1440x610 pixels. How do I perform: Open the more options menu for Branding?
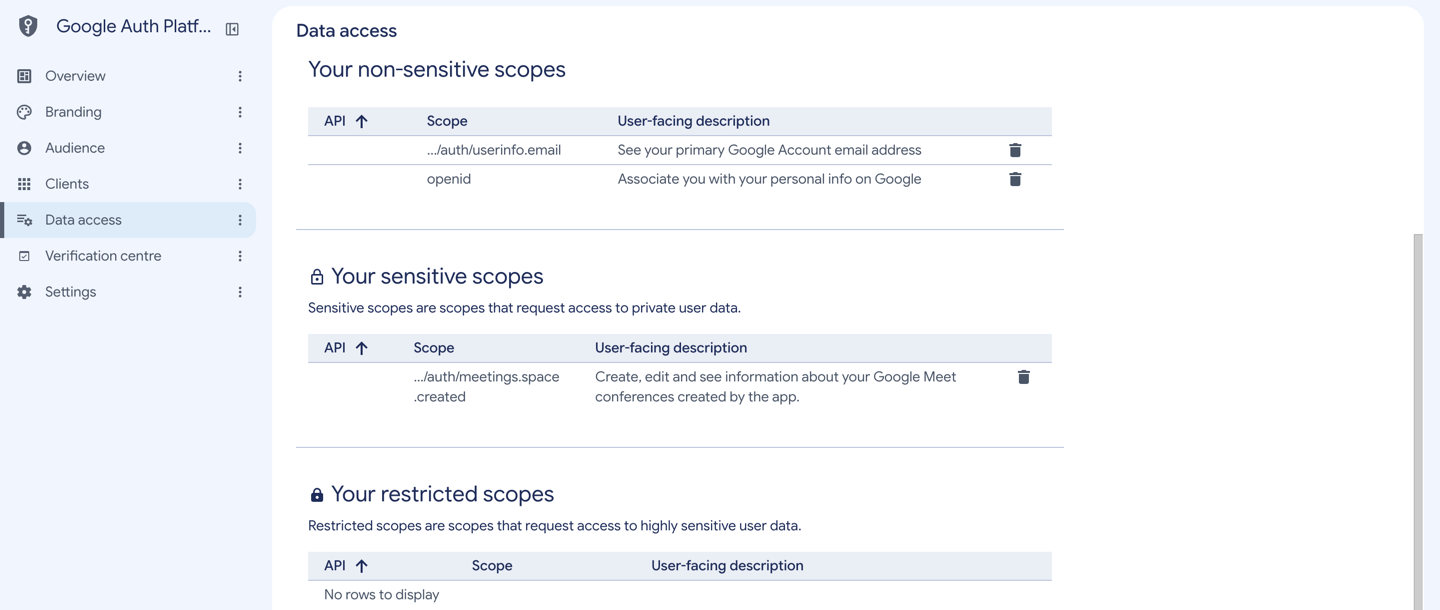240,112
